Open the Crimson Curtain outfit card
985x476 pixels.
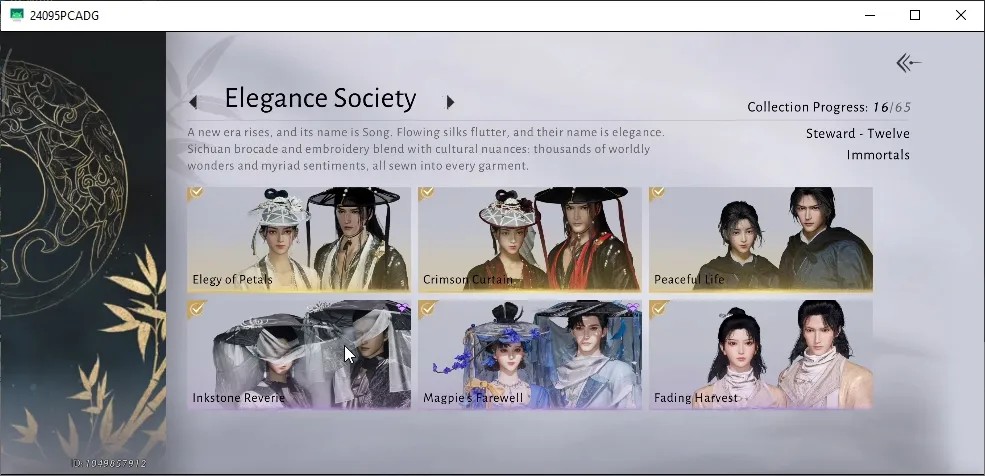point(530,239)
